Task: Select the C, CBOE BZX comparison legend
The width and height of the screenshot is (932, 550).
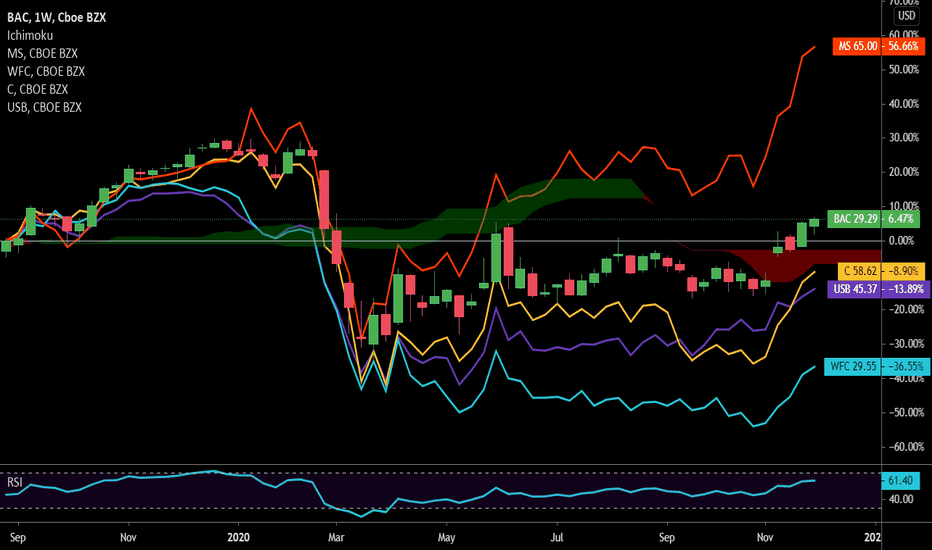Action: tap(37, 89)
